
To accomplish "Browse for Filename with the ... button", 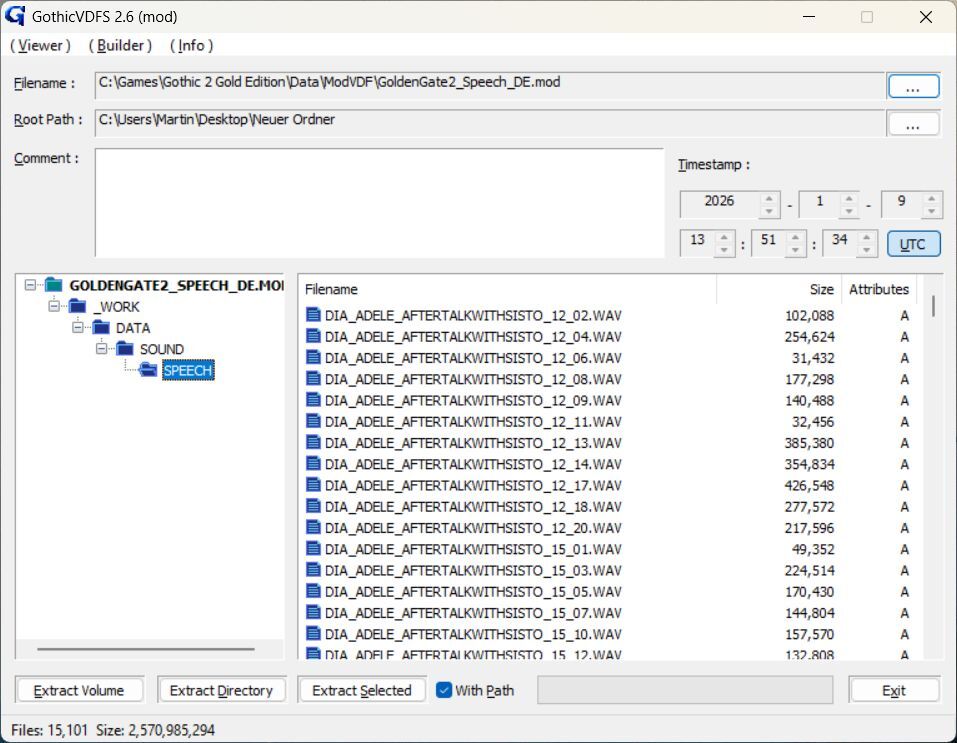I will pyautogui.click(x=913, y=87).
